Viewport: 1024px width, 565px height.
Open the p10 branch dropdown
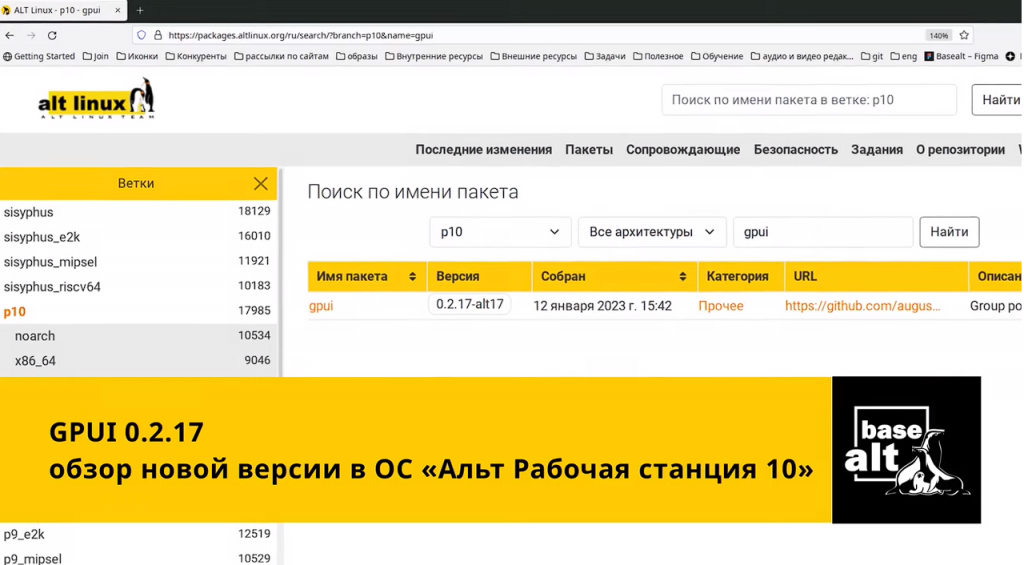pos(500,232)
